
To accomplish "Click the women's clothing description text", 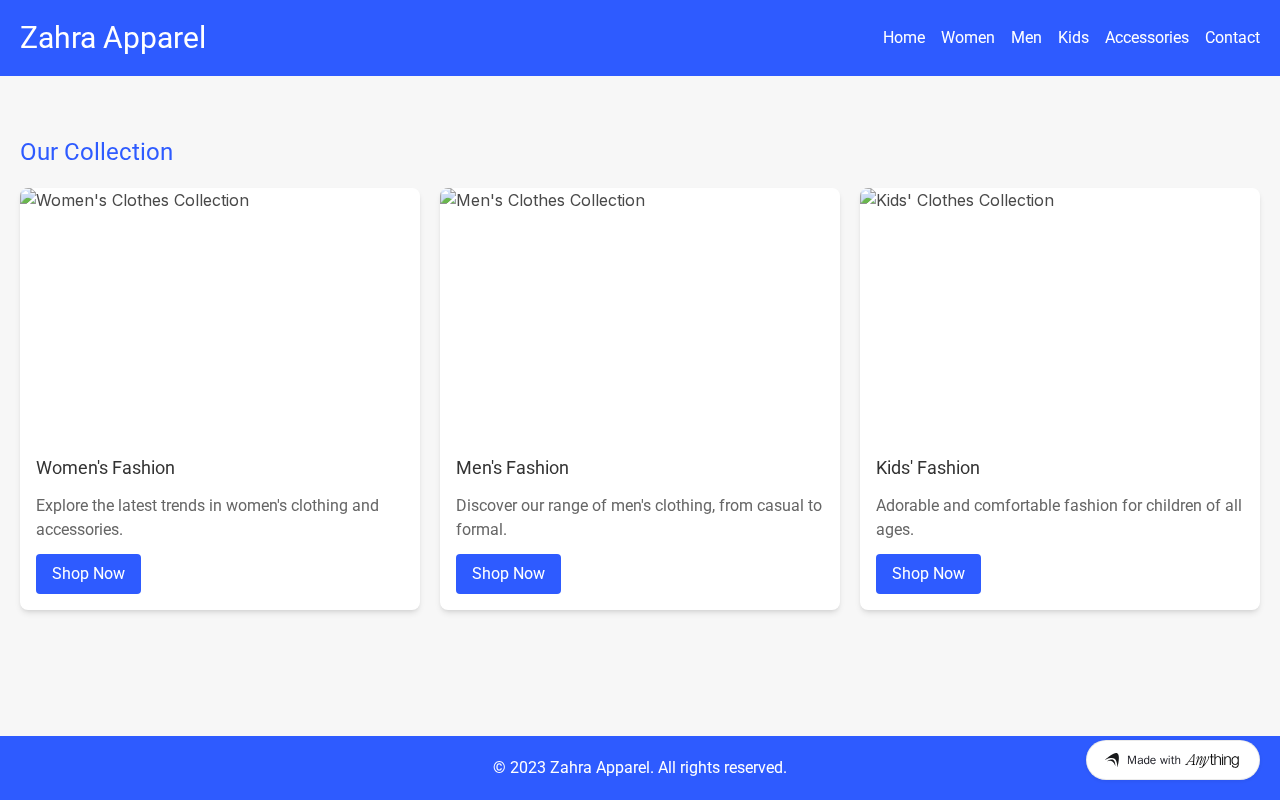I will [x=207, y=517].
